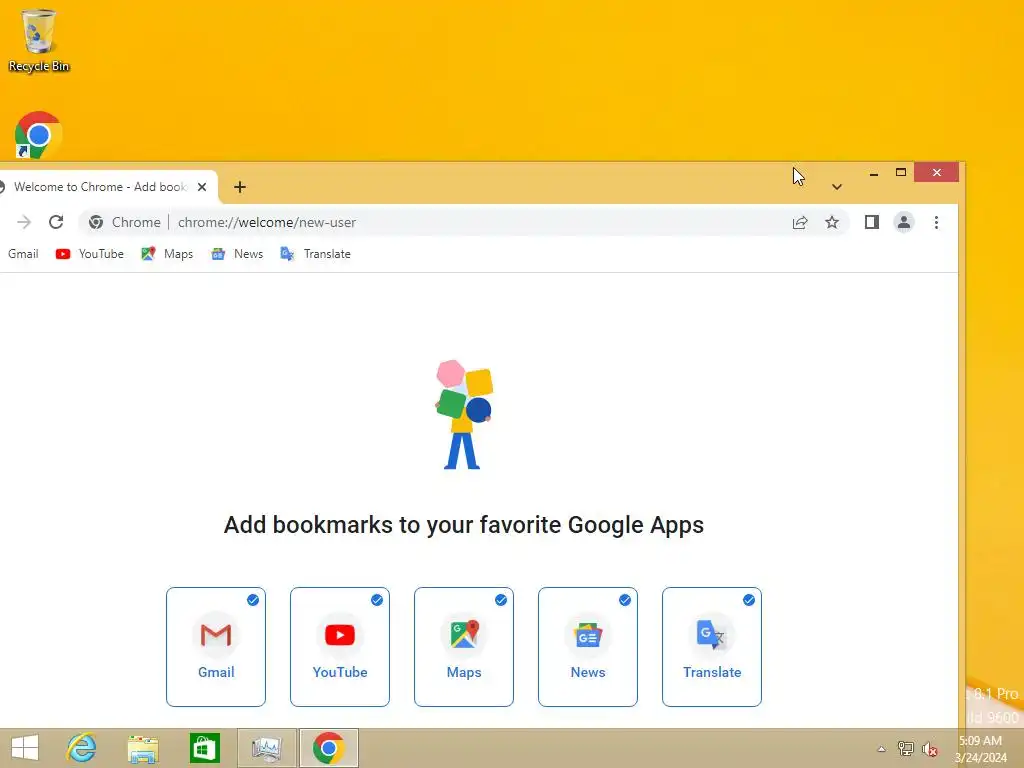Reload the page with the refresh icon
The width and height of the screenshot is (1024, 768).
56,222
